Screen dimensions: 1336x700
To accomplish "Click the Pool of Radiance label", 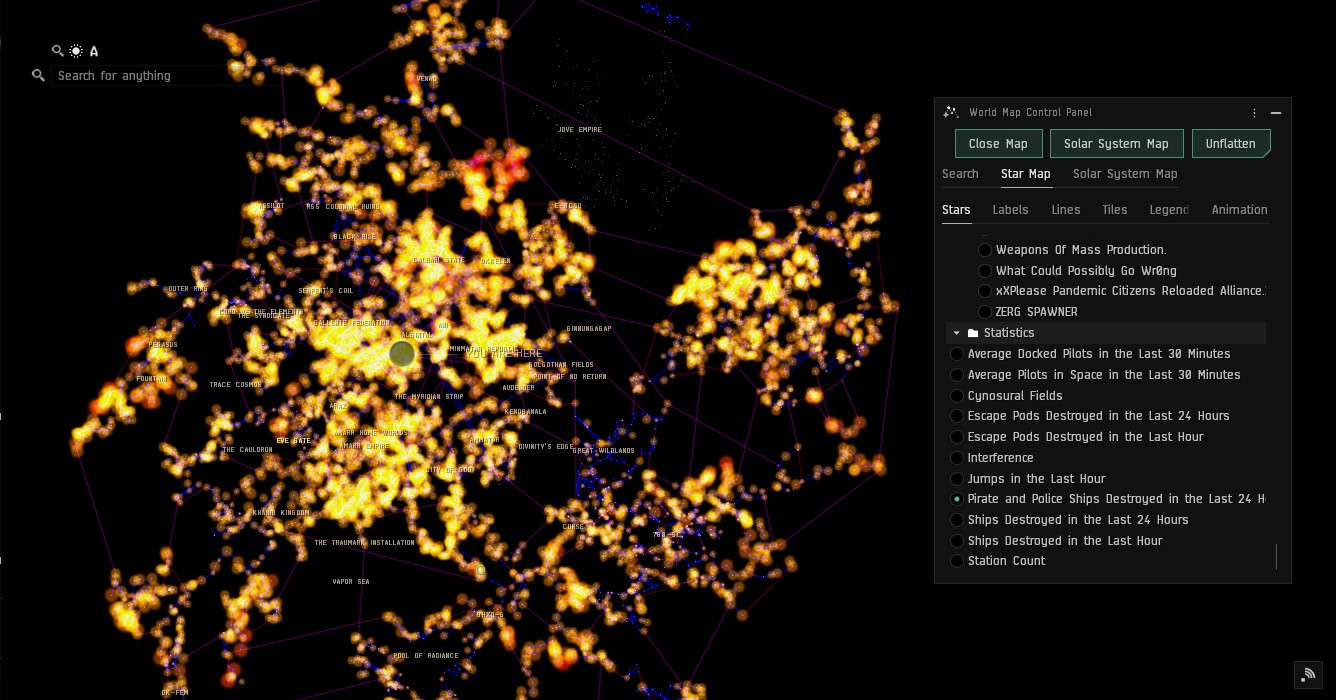I will click(x=426, y=656).
